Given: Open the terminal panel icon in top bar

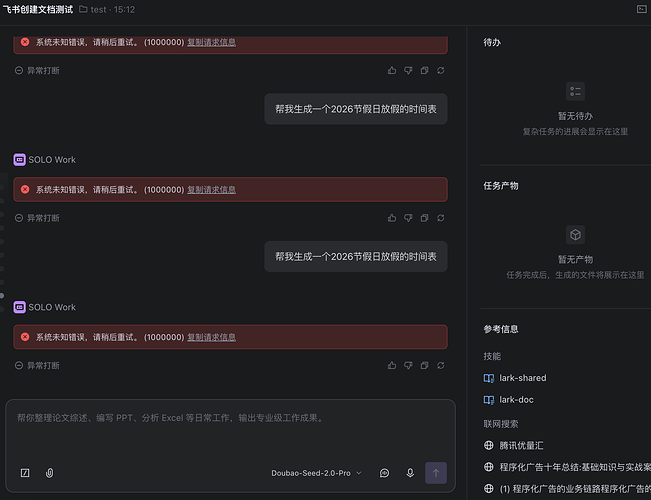Looking at the screenshot, I should point(641,9).
